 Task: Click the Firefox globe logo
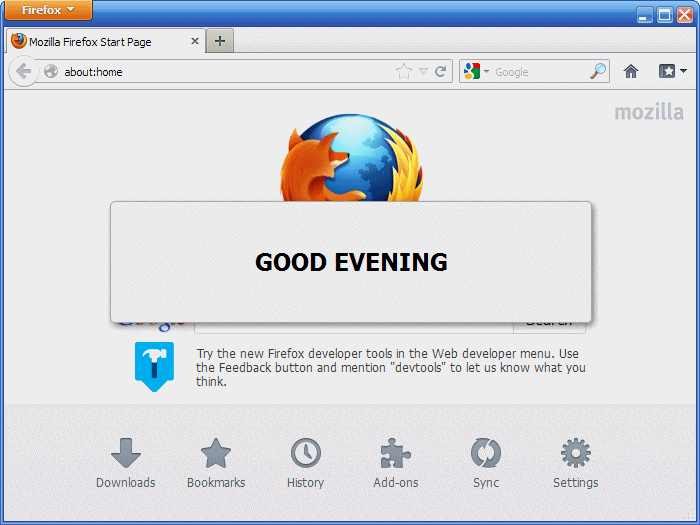tap(351, 157)
